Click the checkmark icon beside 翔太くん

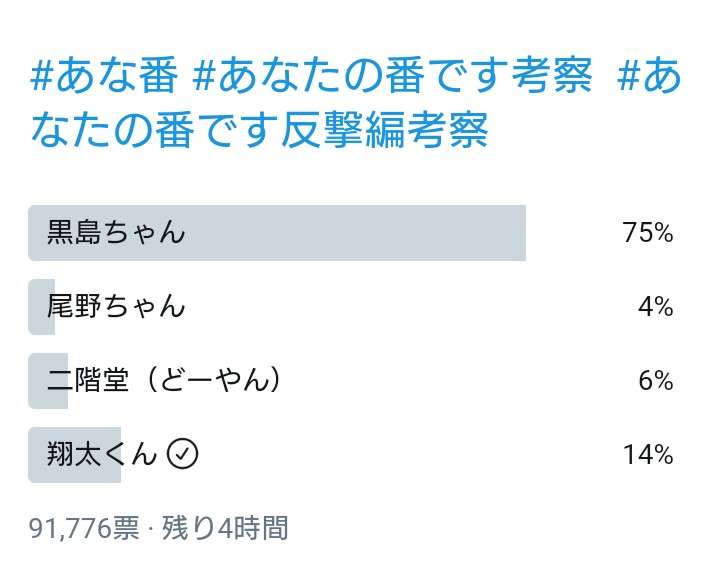point(182,454)
